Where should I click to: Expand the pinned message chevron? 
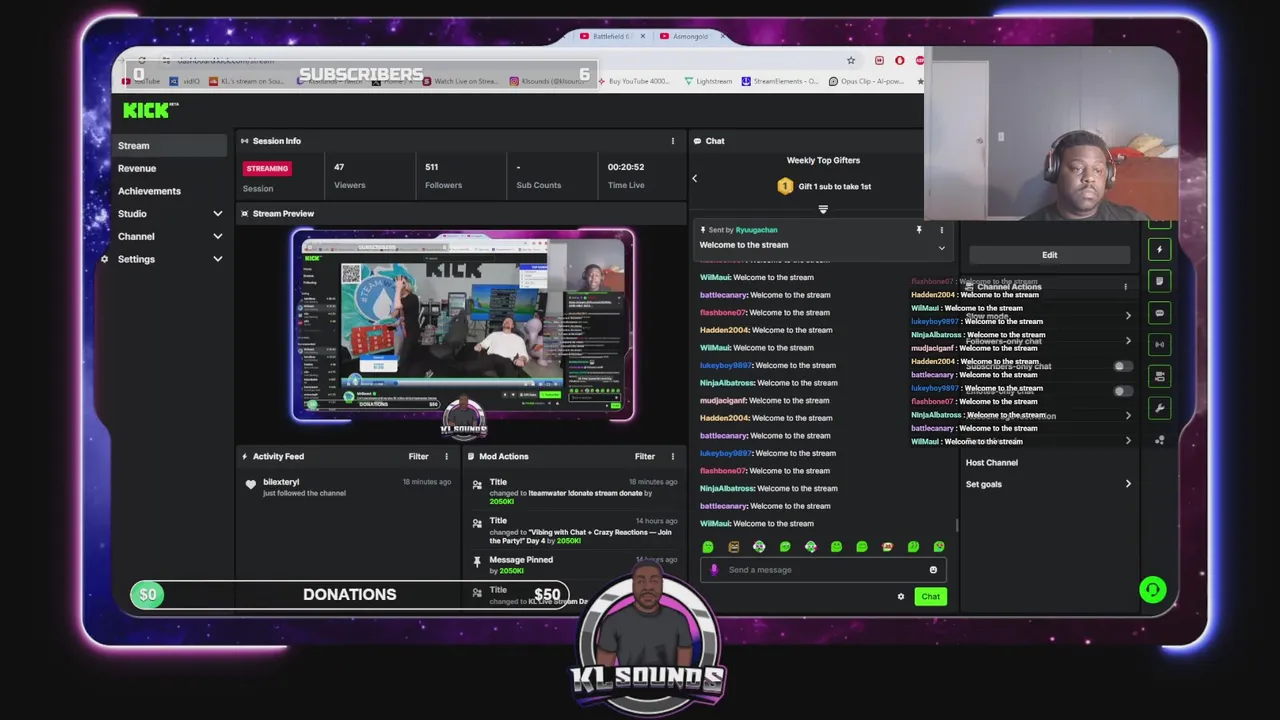click(x=941, y=248)
